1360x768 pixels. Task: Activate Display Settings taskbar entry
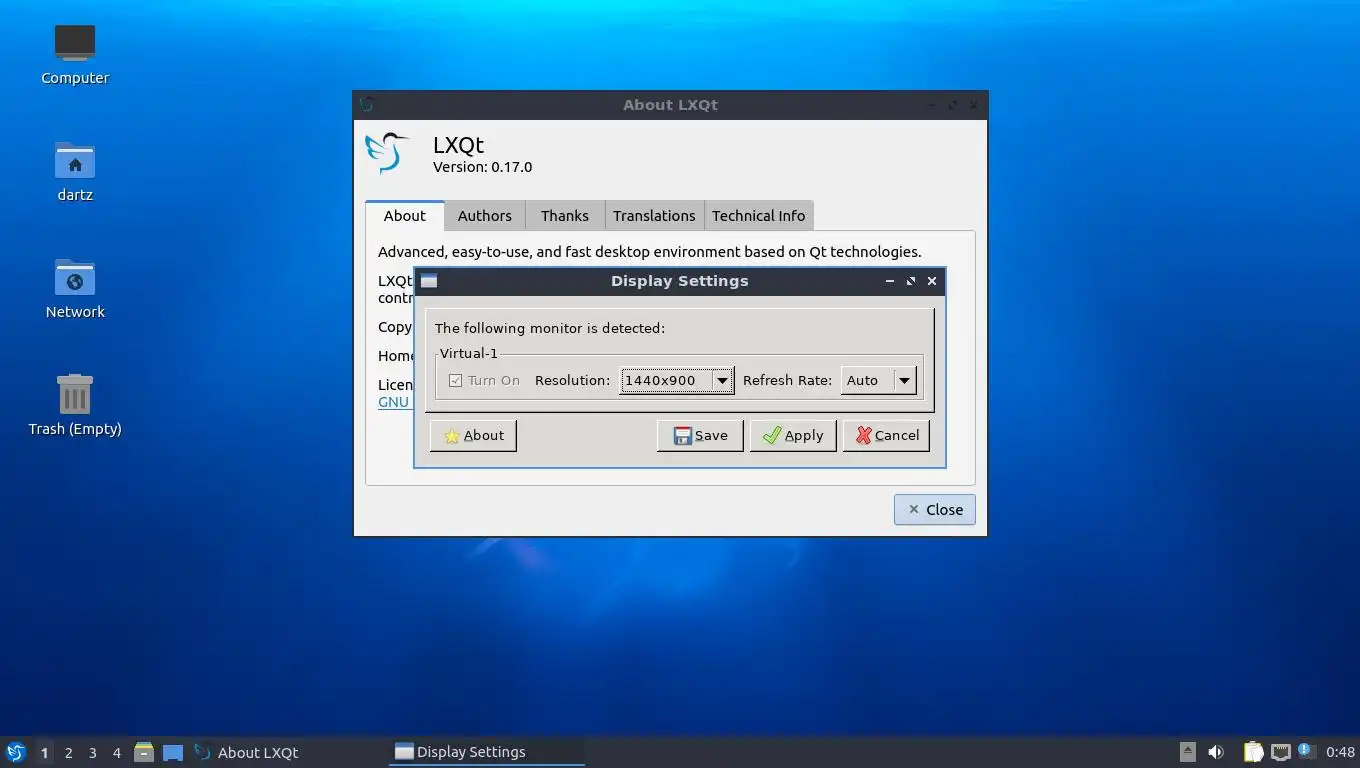tap(487, 752)
